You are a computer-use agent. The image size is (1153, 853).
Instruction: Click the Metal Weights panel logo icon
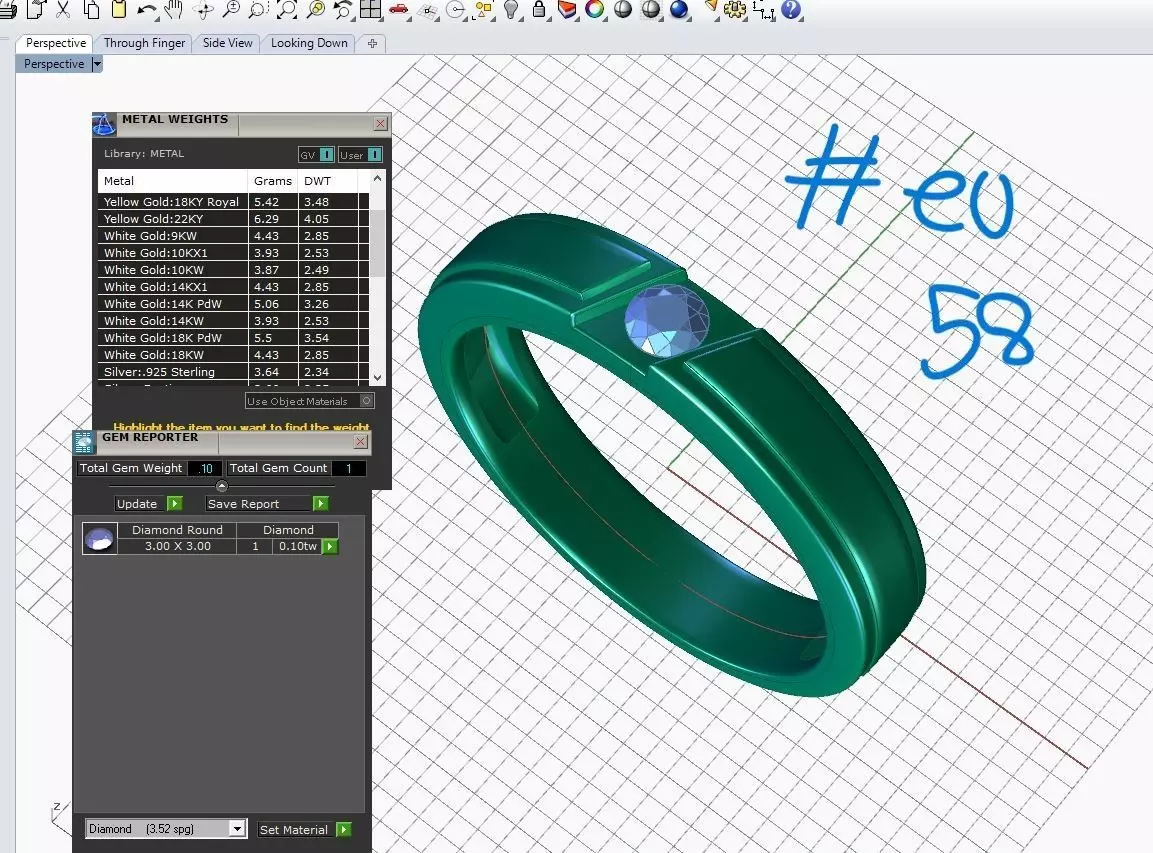104,125
